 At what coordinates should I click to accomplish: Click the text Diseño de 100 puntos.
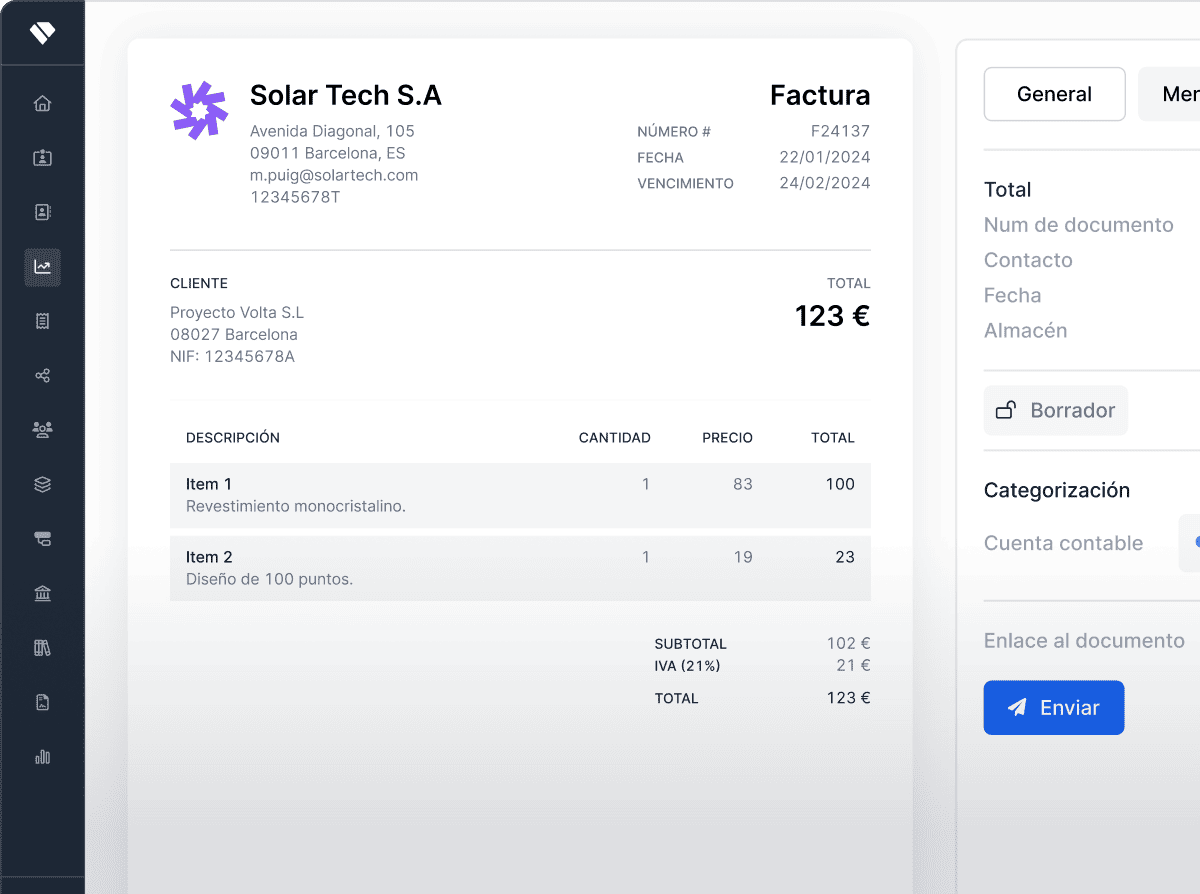(269, 579)
